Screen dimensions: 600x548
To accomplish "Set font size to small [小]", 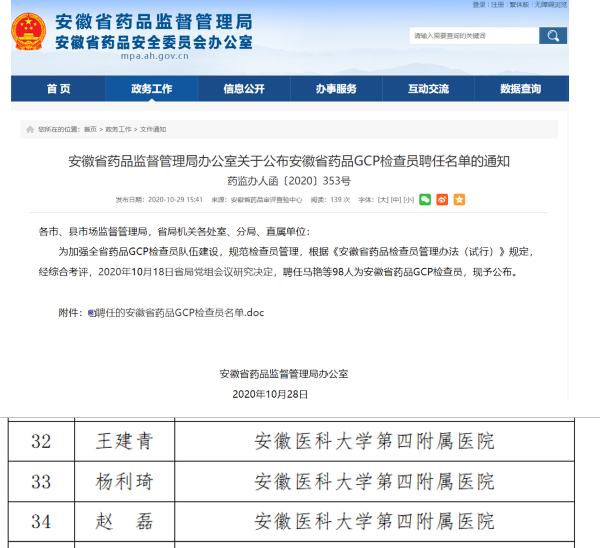I will (408, 200).
